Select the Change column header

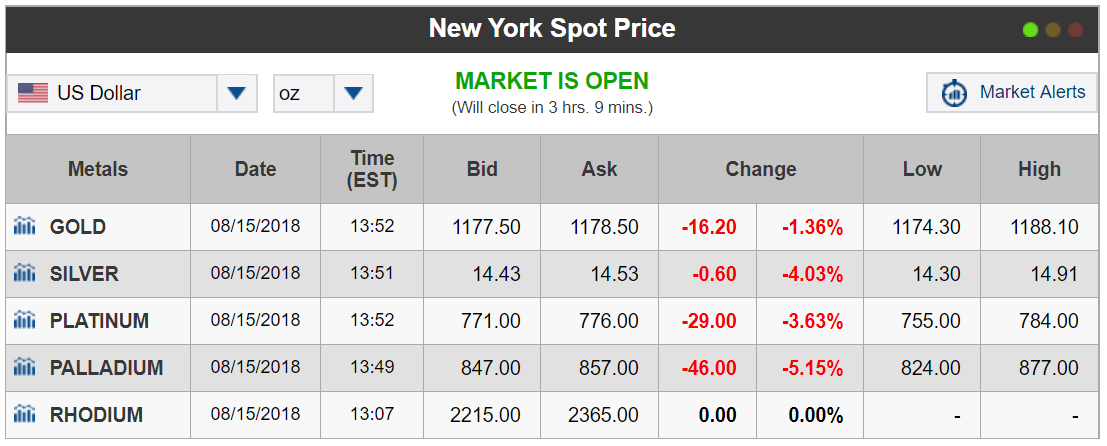click(760, 169)
